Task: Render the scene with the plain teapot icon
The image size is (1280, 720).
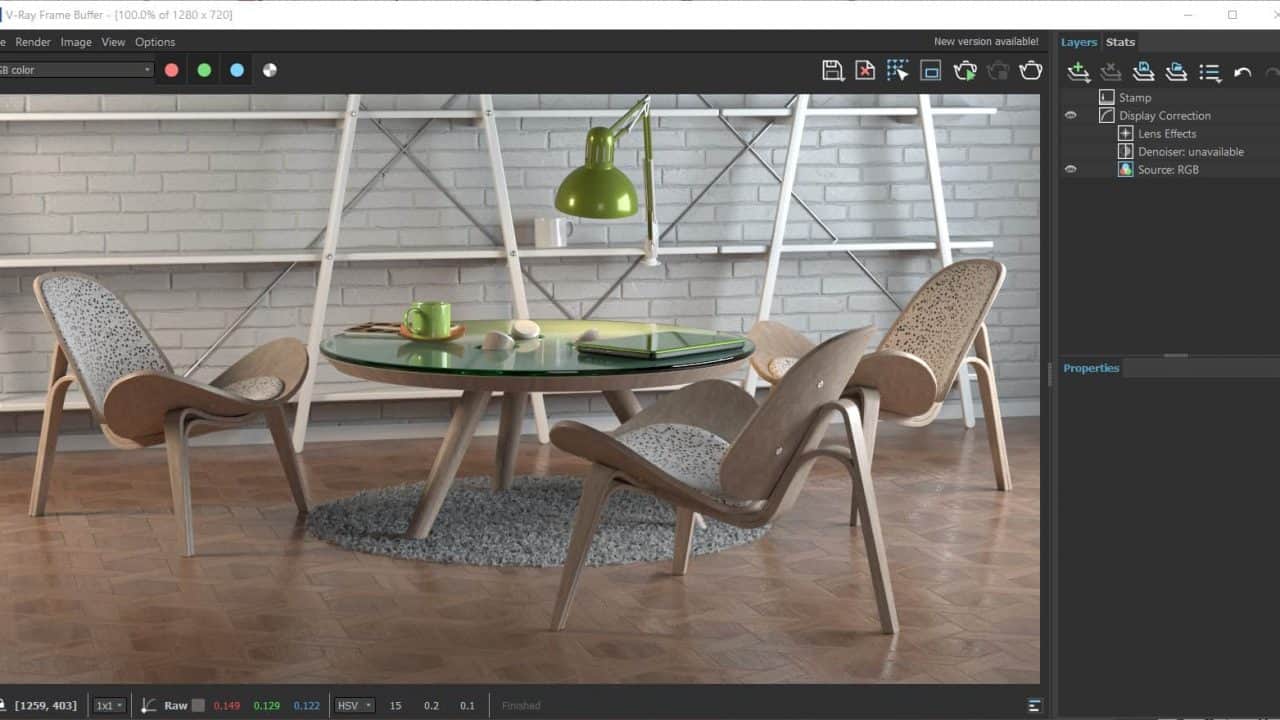Action: click(1031, 70)
